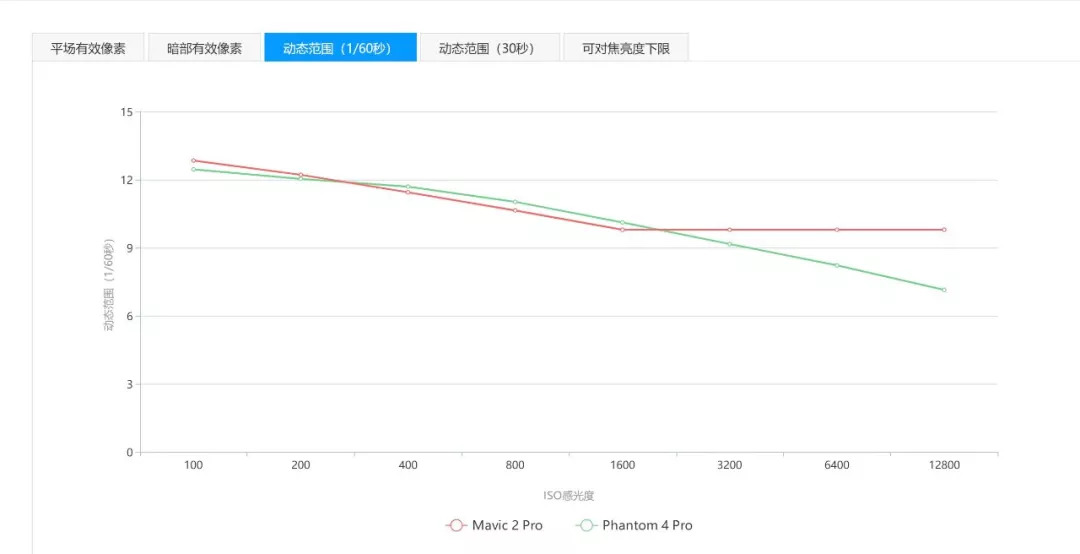Open the 暗部有效像素 tab
1080x554 pixels.
204,48
